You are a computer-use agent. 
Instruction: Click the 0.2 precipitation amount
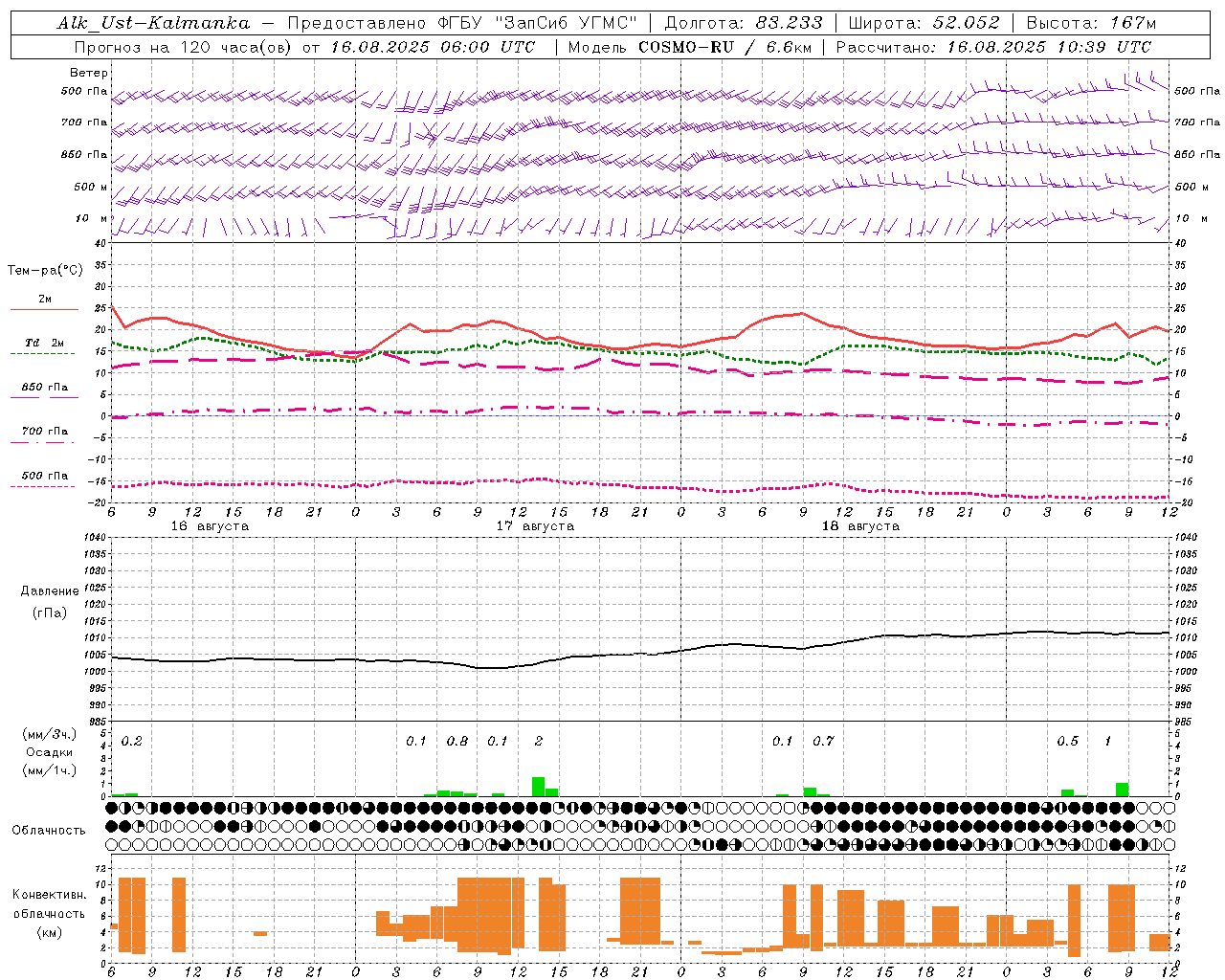132,741
